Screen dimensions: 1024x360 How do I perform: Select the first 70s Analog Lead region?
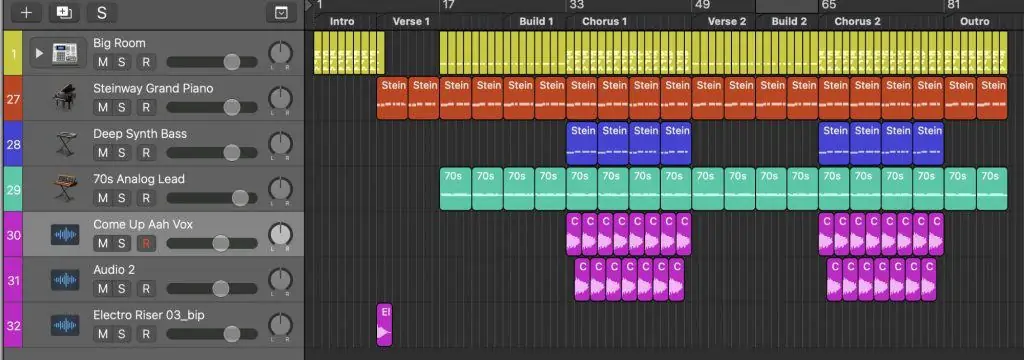(x=456, y=189)
